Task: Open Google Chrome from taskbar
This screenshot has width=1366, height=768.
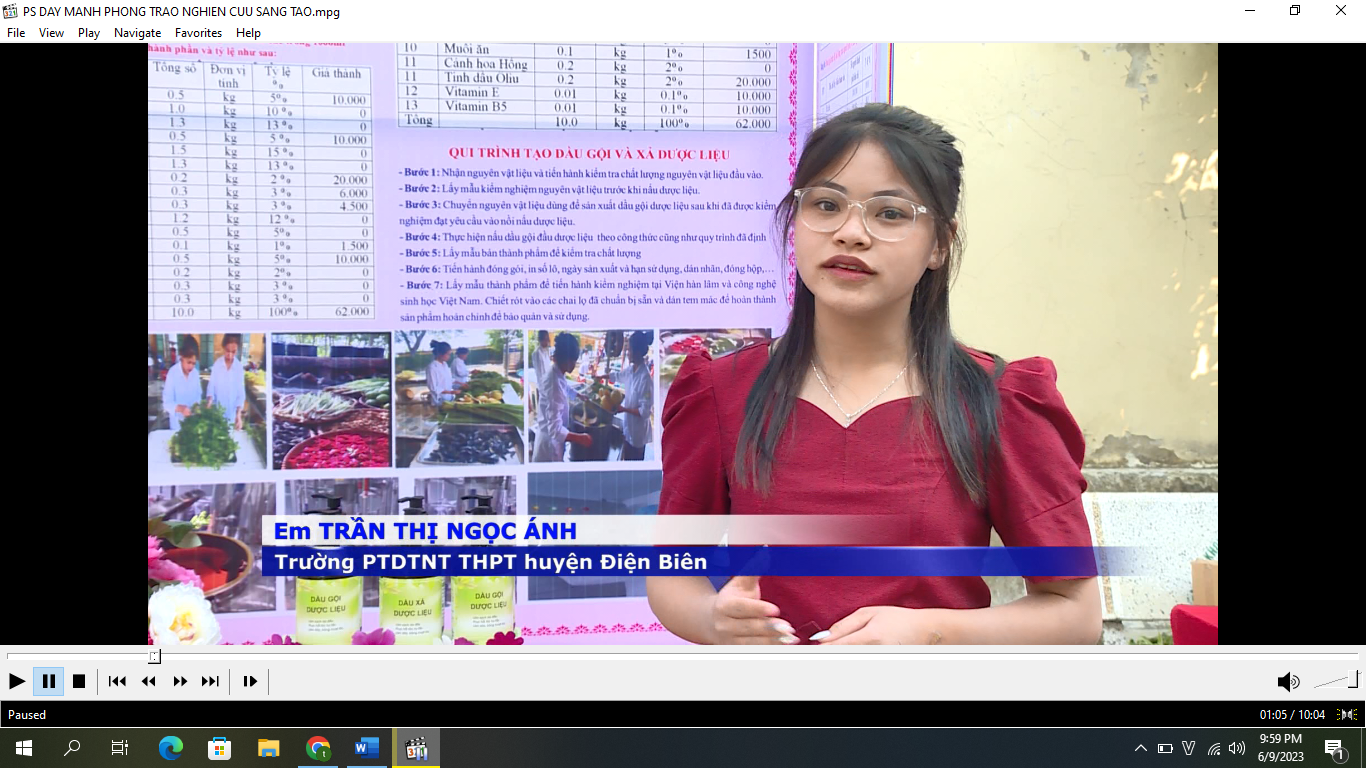Action: click(318, 748)
